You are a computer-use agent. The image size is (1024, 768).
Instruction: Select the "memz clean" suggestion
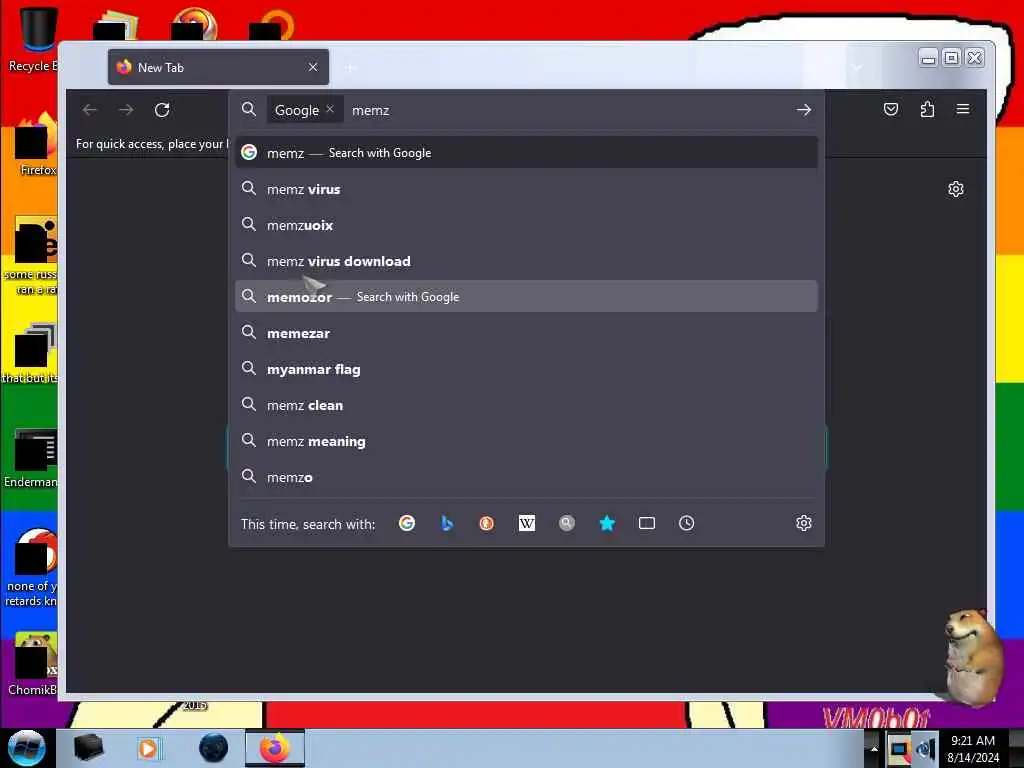click(526, 405)
